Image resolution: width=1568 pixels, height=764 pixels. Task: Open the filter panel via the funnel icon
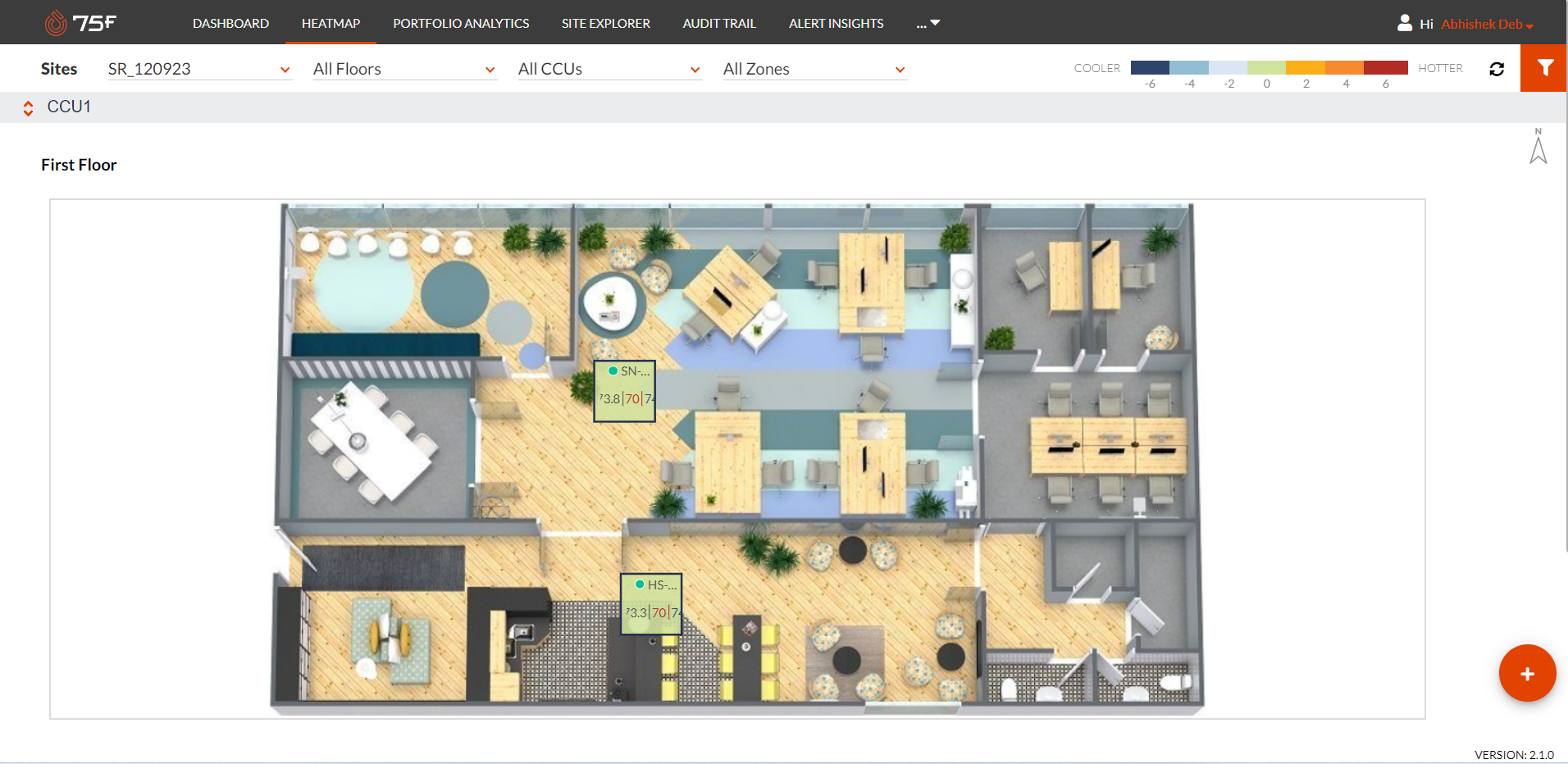click(1547, 68)
